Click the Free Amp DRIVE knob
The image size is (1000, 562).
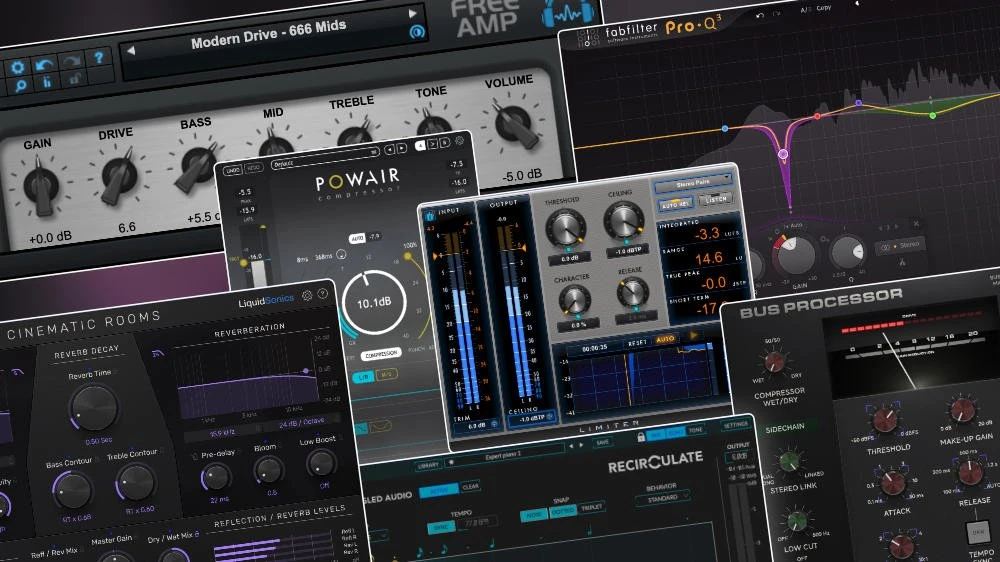[119, 175]
